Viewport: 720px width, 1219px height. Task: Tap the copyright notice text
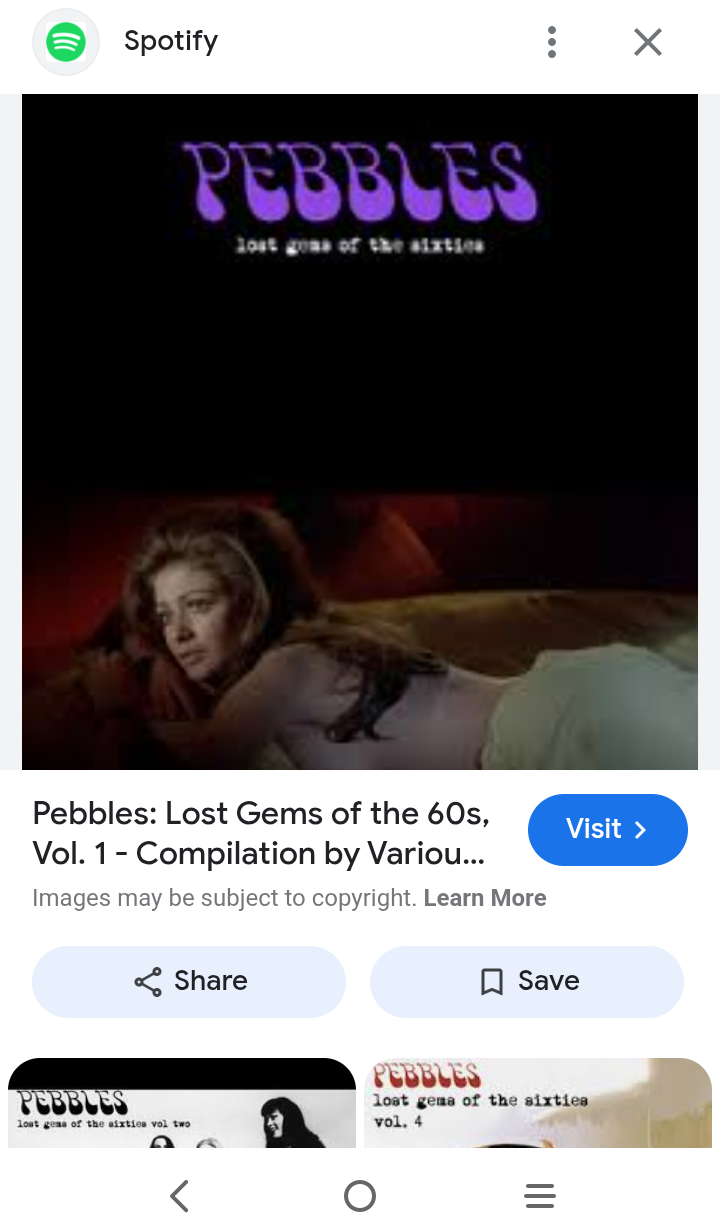[225, 897]
